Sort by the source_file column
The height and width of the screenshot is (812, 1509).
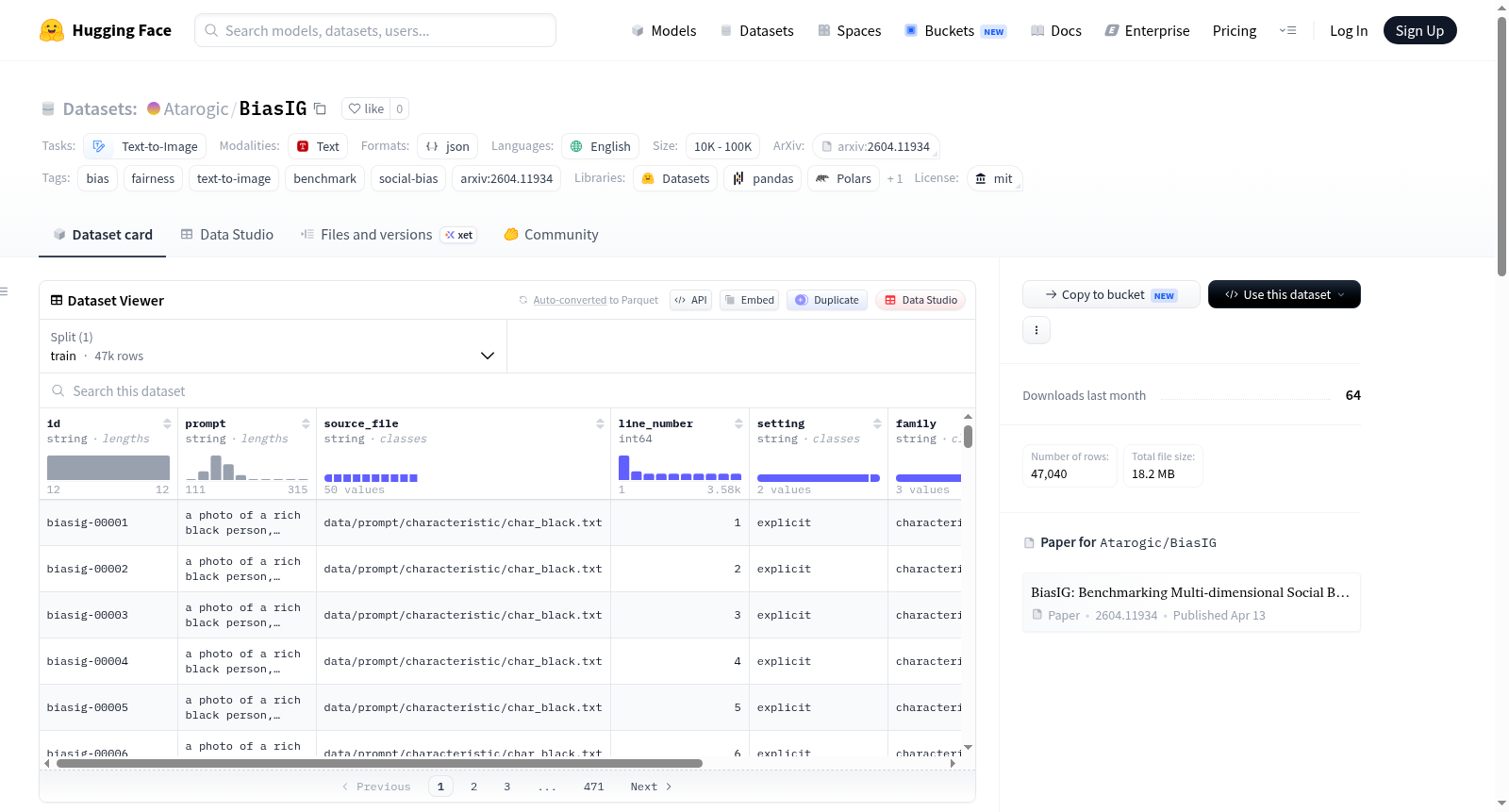tap(600, 423)
